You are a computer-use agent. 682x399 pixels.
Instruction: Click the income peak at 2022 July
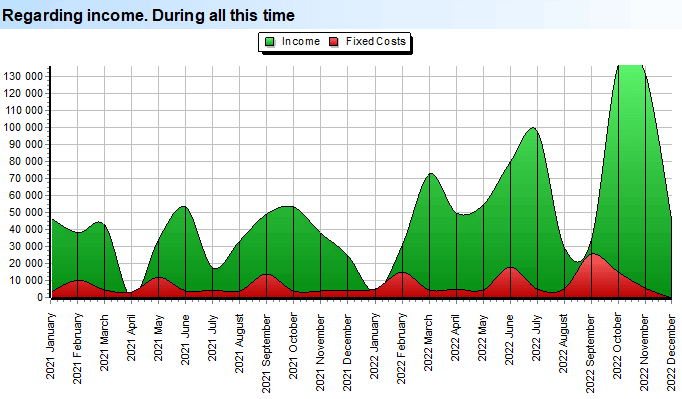(533, 128)
